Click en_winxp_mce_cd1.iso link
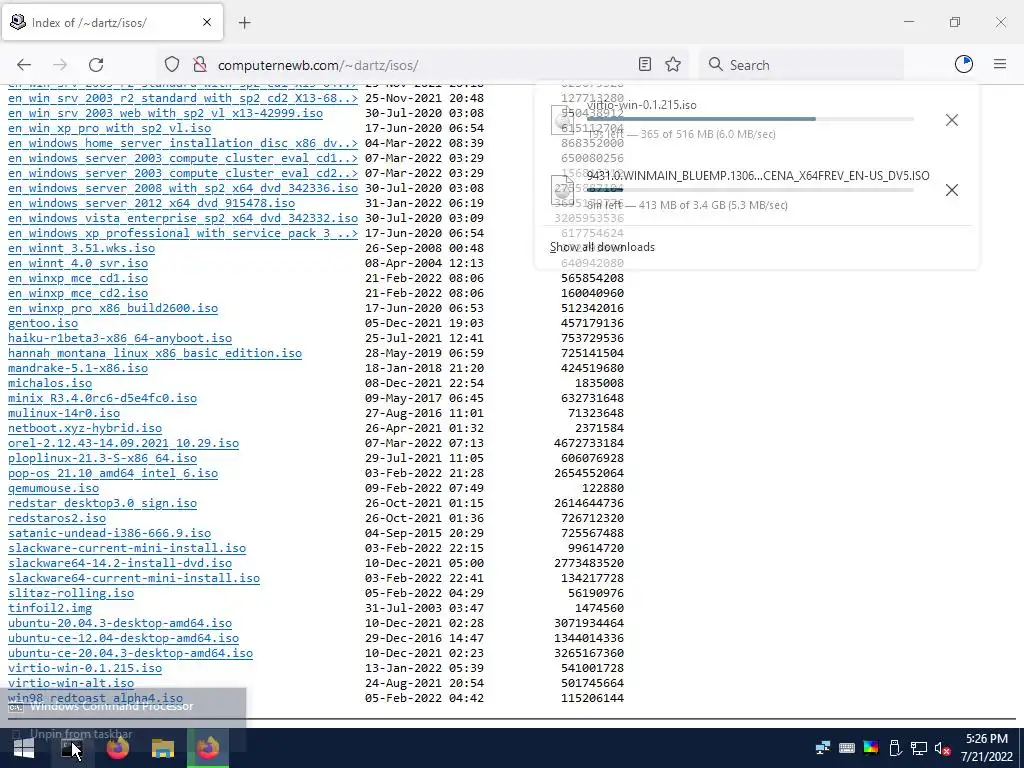Viewport: 1024px width, 768px height. pos(78,278)
